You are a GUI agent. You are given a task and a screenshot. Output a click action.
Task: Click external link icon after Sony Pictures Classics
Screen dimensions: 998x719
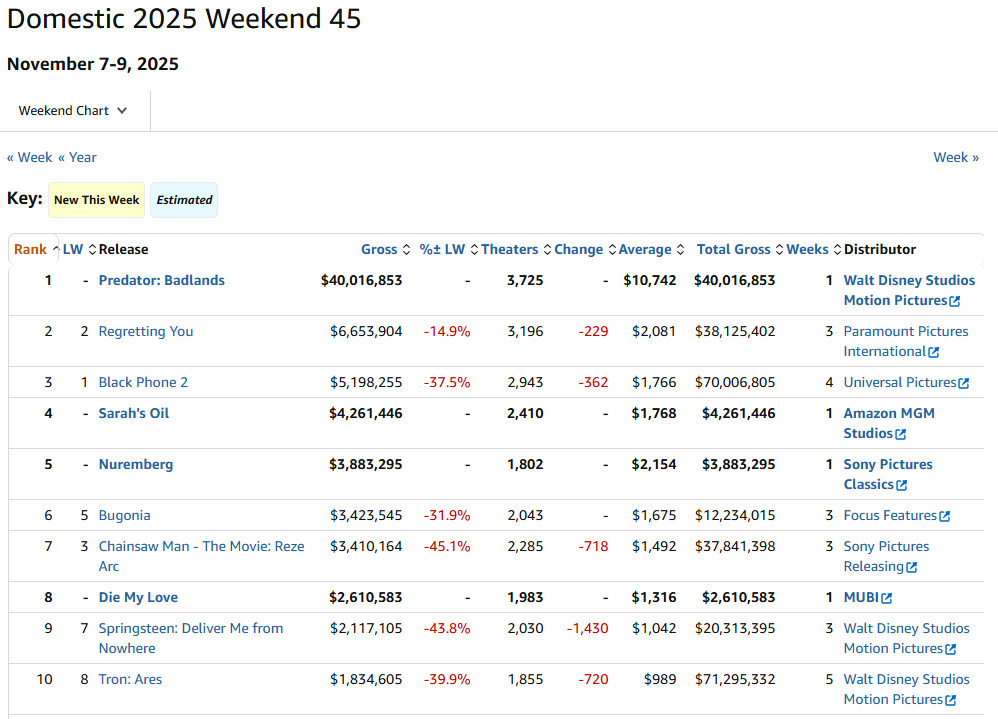[902, 485]
